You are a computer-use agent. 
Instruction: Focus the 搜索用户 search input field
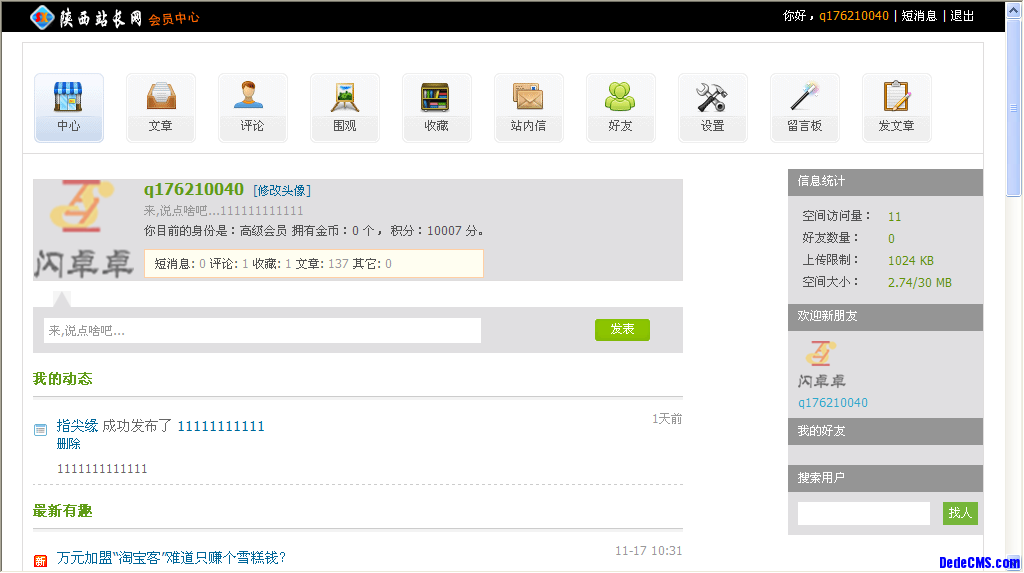(863, 513)
